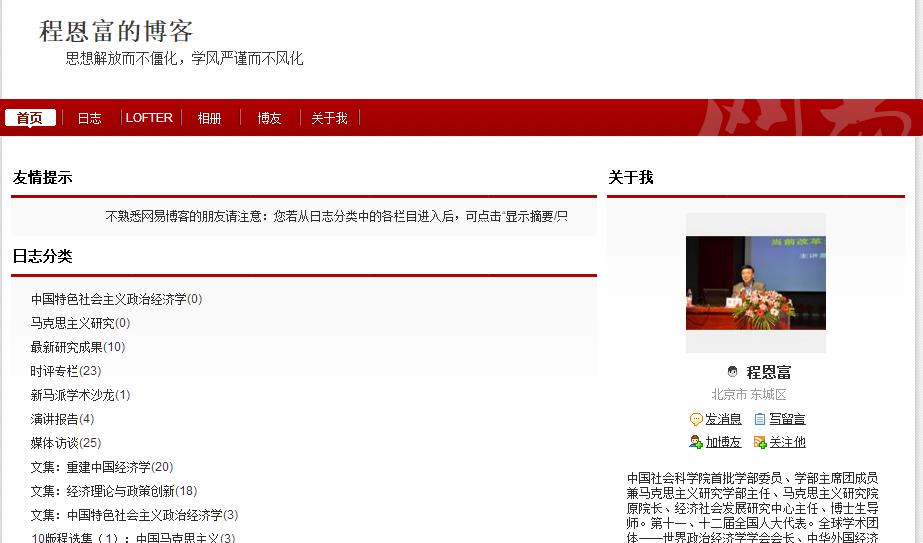Open the blog title 程恩富的博客
The height and width of the screenshot is (543, 923).
[116, 31]
